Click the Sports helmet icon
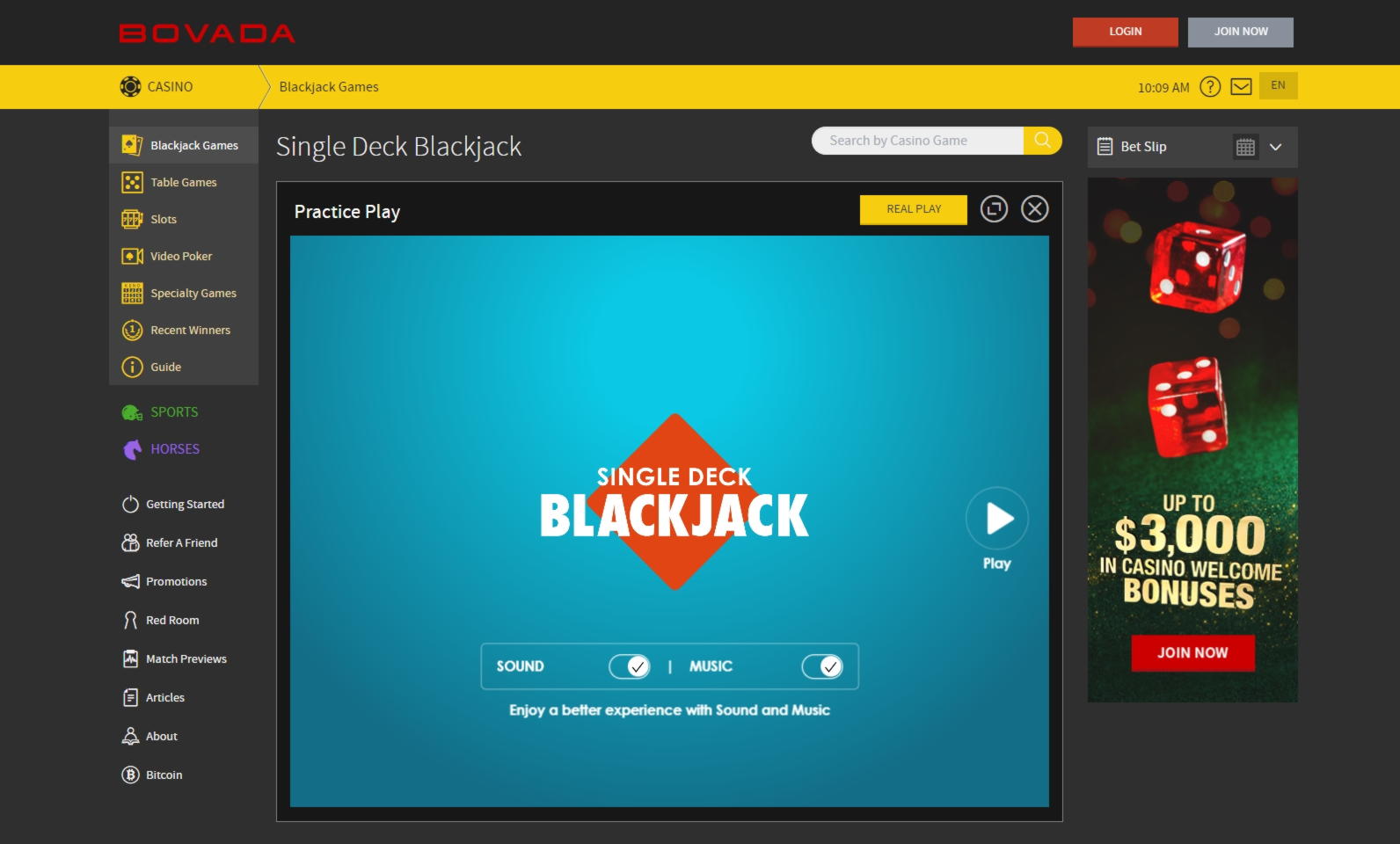The width and height of the screenshot is (1400, 844). 132,412
